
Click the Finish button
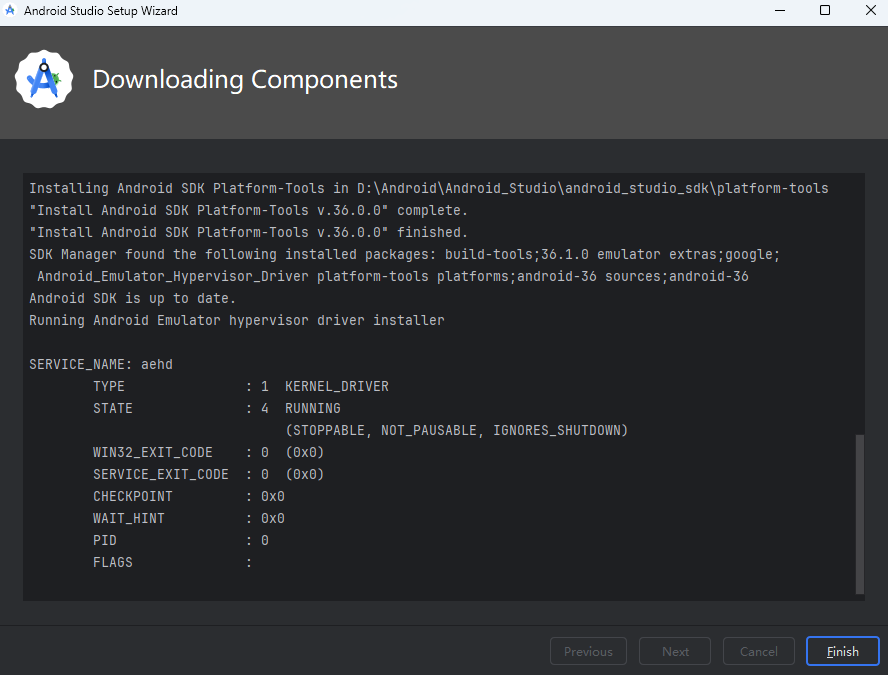tap(842, 651)
